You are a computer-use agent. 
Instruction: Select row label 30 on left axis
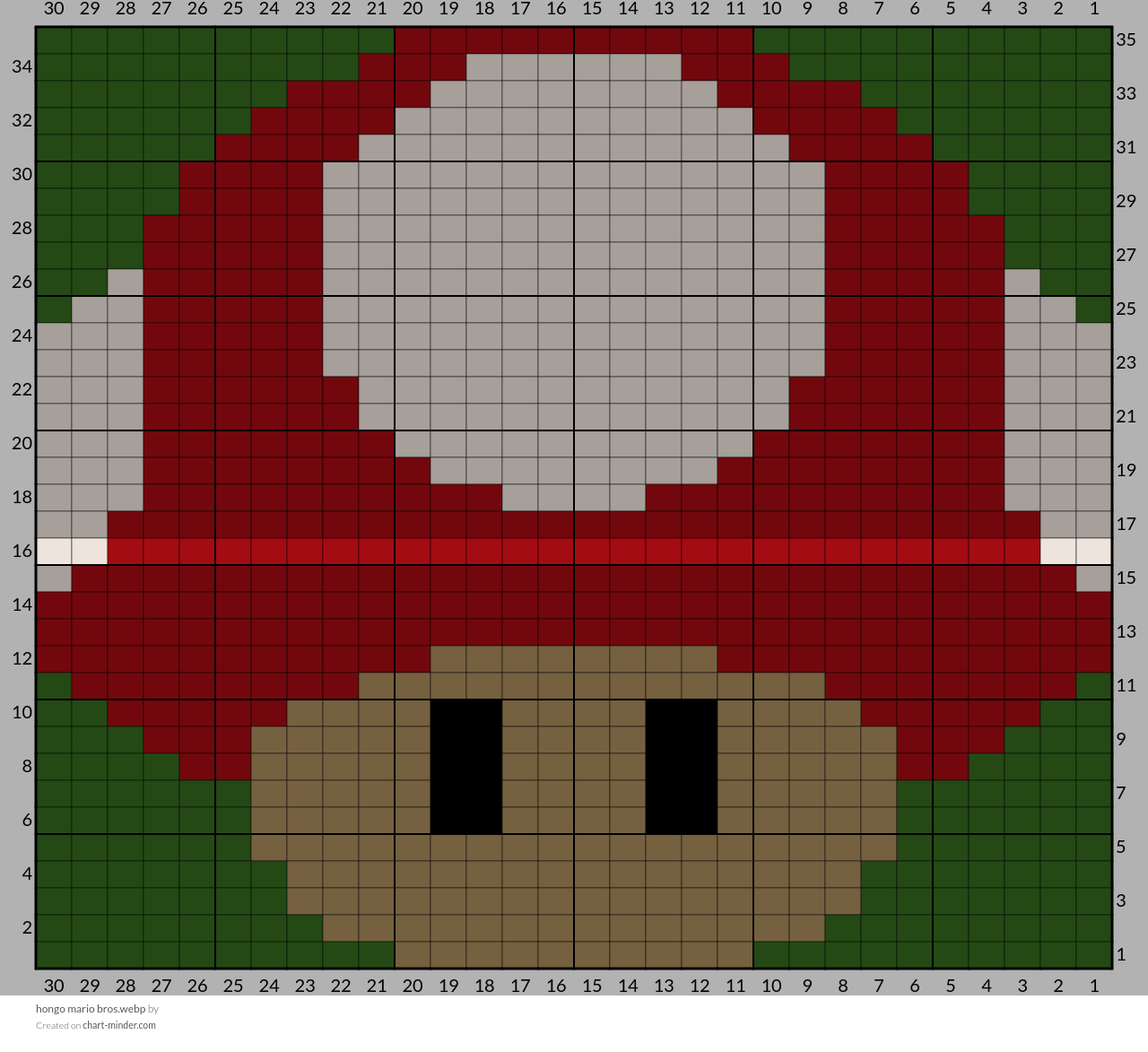pos(22,174)
